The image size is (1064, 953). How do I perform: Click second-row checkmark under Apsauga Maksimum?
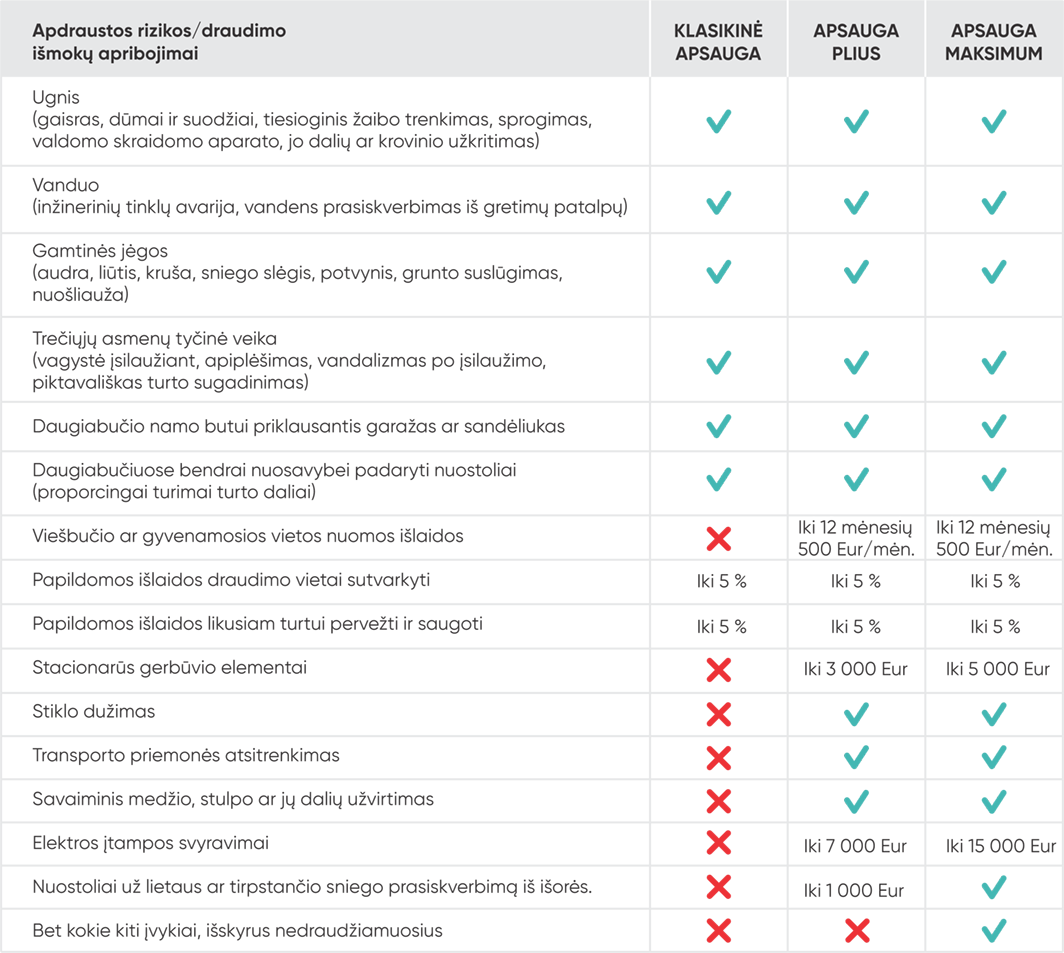994,200
